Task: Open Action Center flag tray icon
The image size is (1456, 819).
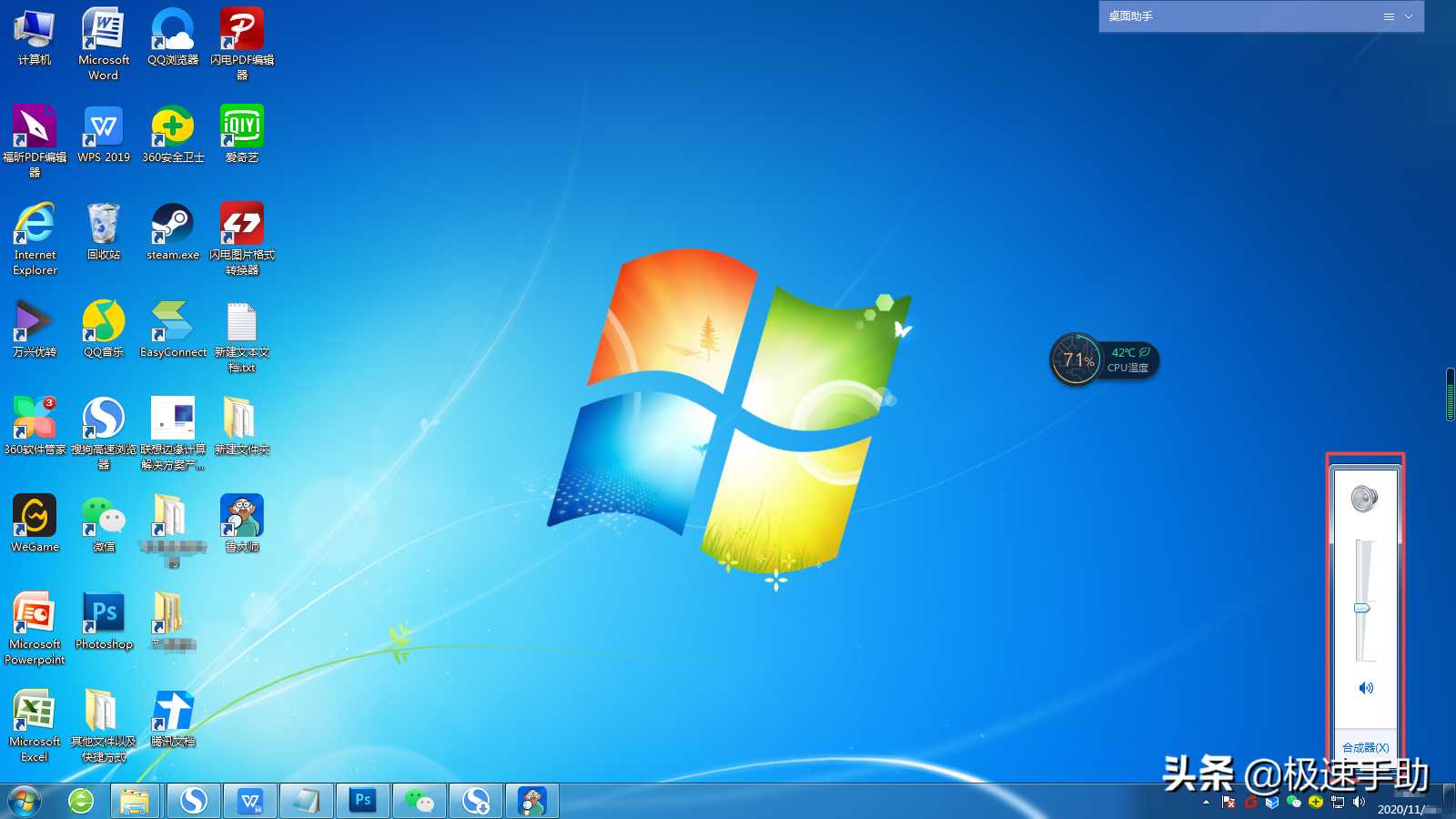Action: point(1228,803)
